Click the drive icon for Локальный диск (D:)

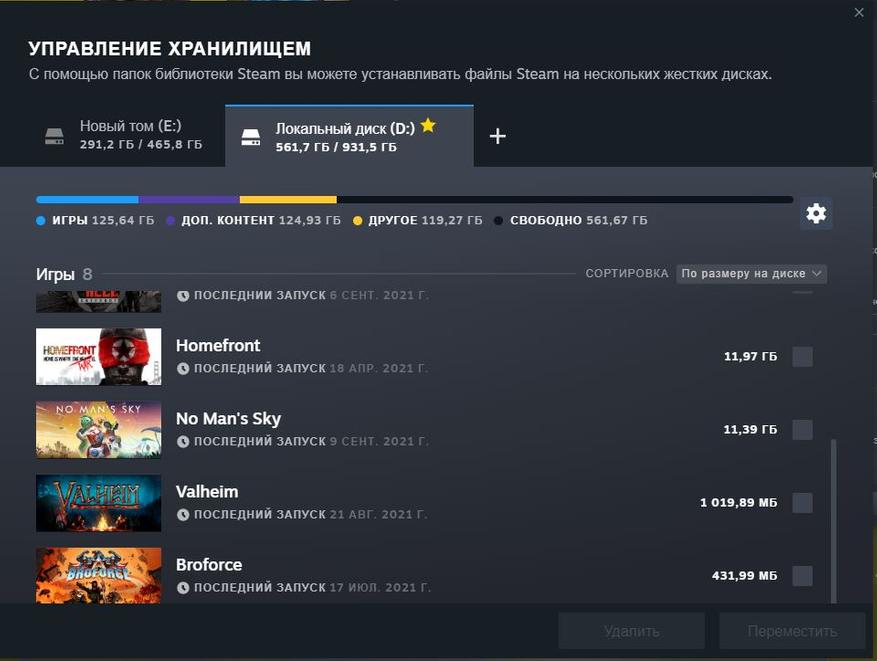251,137
